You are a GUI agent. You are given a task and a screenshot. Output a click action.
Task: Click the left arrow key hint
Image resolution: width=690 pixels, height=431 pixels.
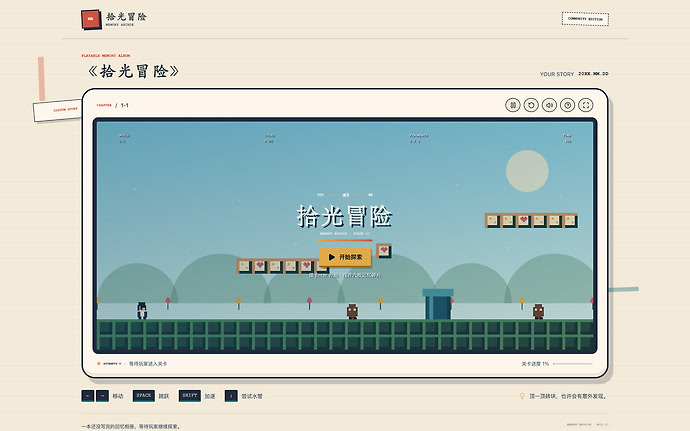pyautogui.click(x=88, y=396)
